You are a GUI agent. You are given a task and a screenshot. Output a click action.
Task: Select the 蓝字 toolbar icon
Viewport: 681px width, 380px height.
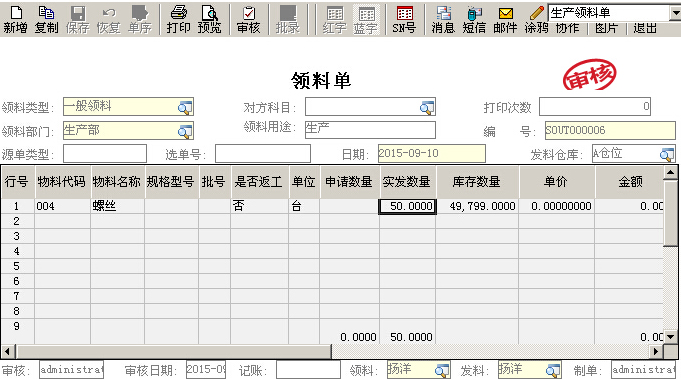(366, 20)
